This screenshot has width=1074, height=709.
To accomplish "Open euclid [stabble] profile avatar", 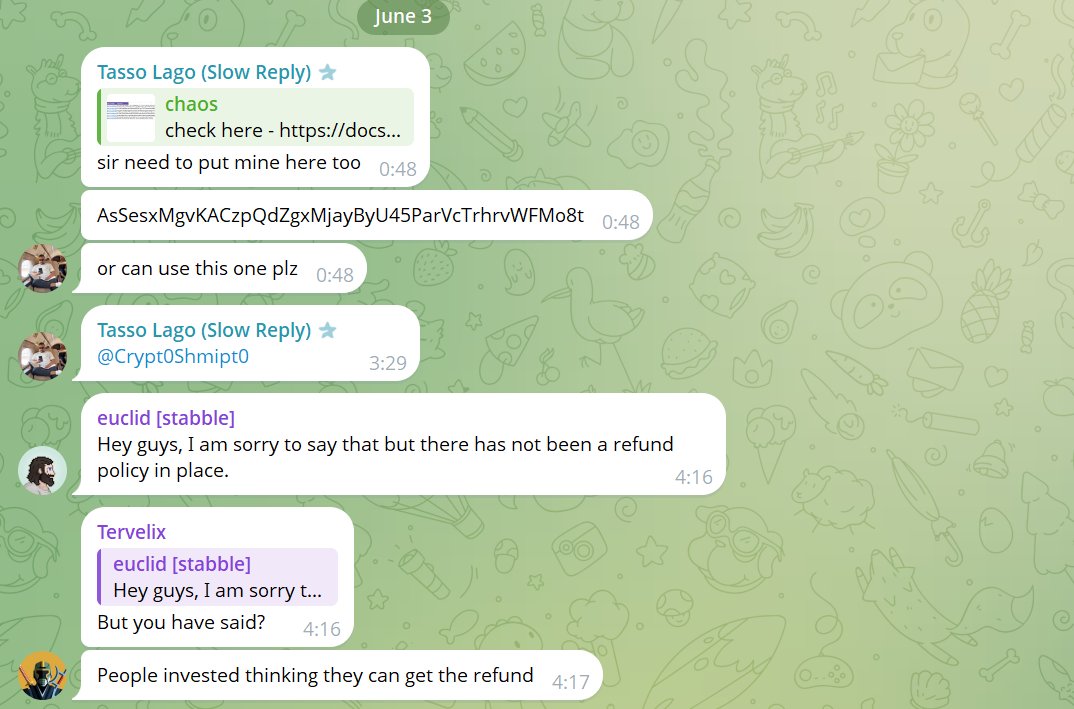I will [x=42, y=471].
